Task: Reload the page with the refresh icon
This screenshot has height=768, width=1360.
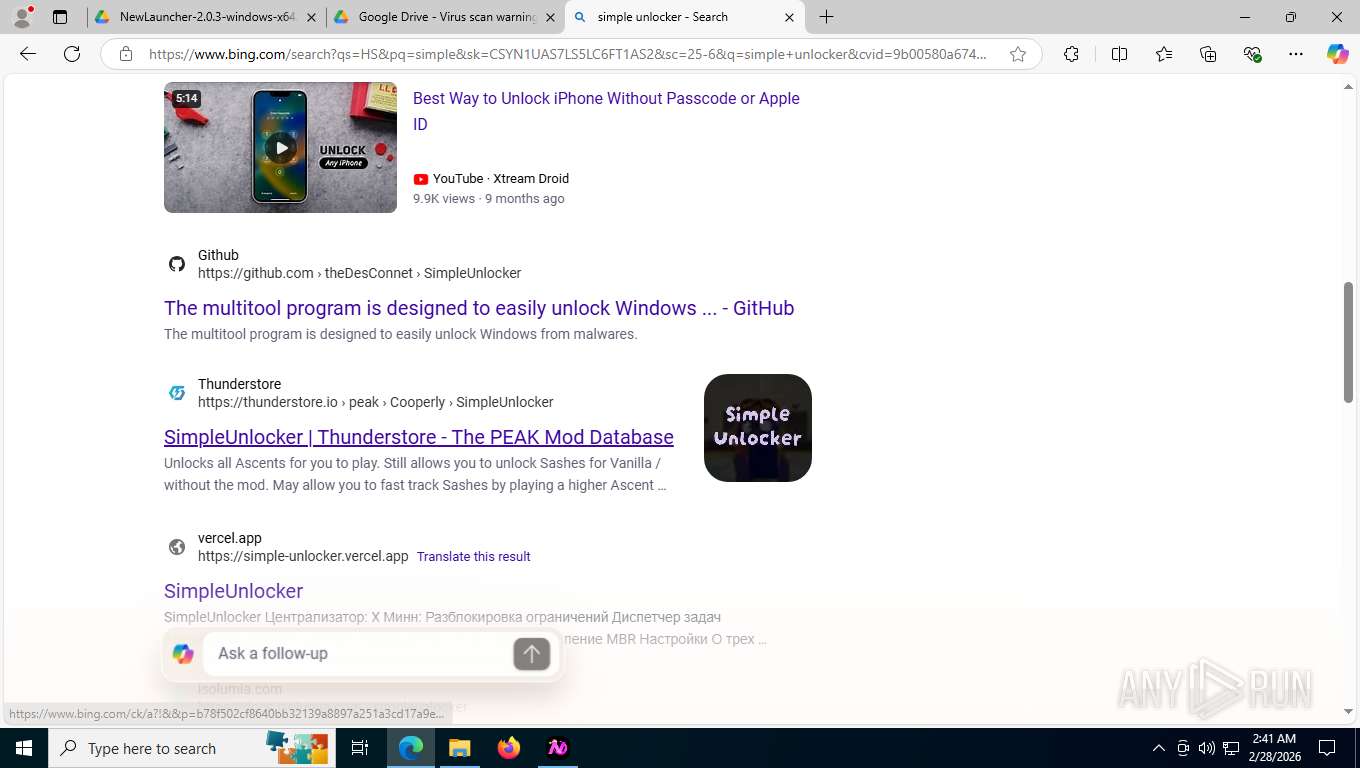Action: click(x=72, y=54)
